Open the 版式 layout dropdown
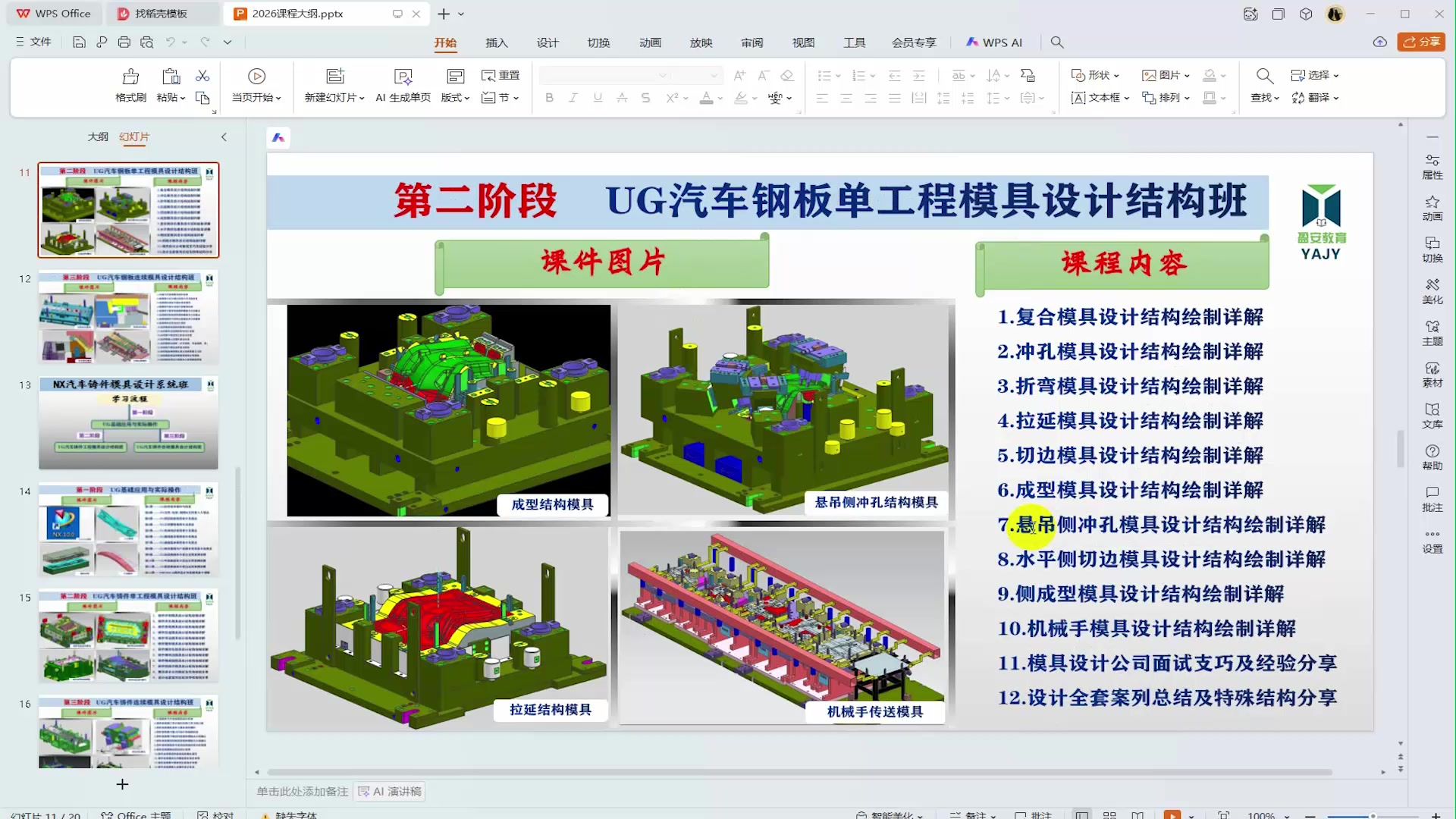Screen dimensions: 1456x819 [453, 98]
